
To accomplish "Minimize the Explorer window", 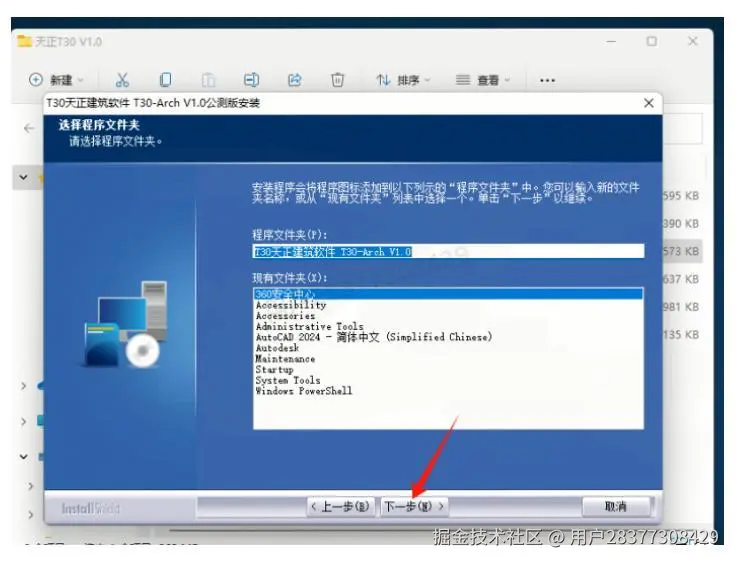I will pyautogui.click(x=611, y=41).
